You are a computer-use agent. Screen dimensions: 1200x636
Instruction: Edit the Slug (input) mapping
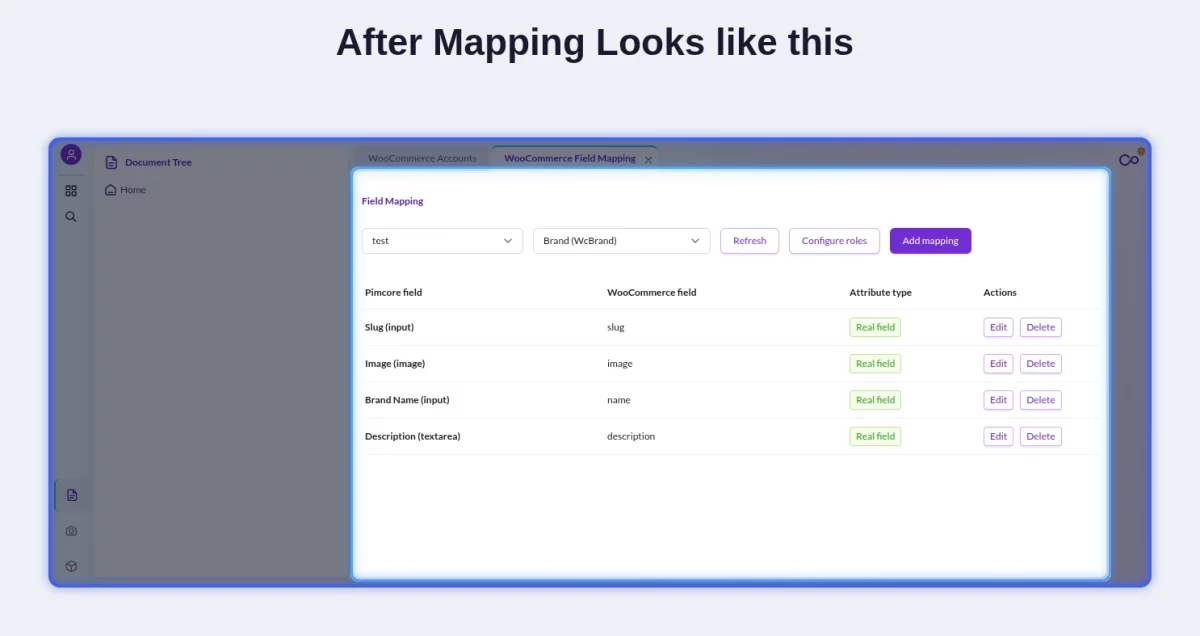pos(998,327)
